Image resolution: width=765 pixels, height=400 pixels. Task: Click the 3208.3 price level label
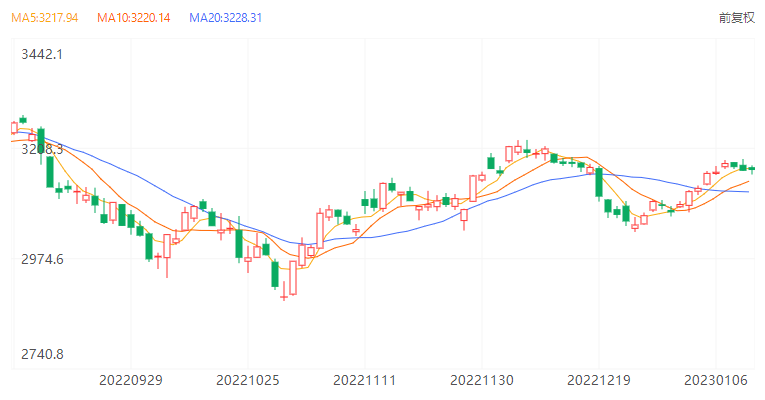[42, 149]
